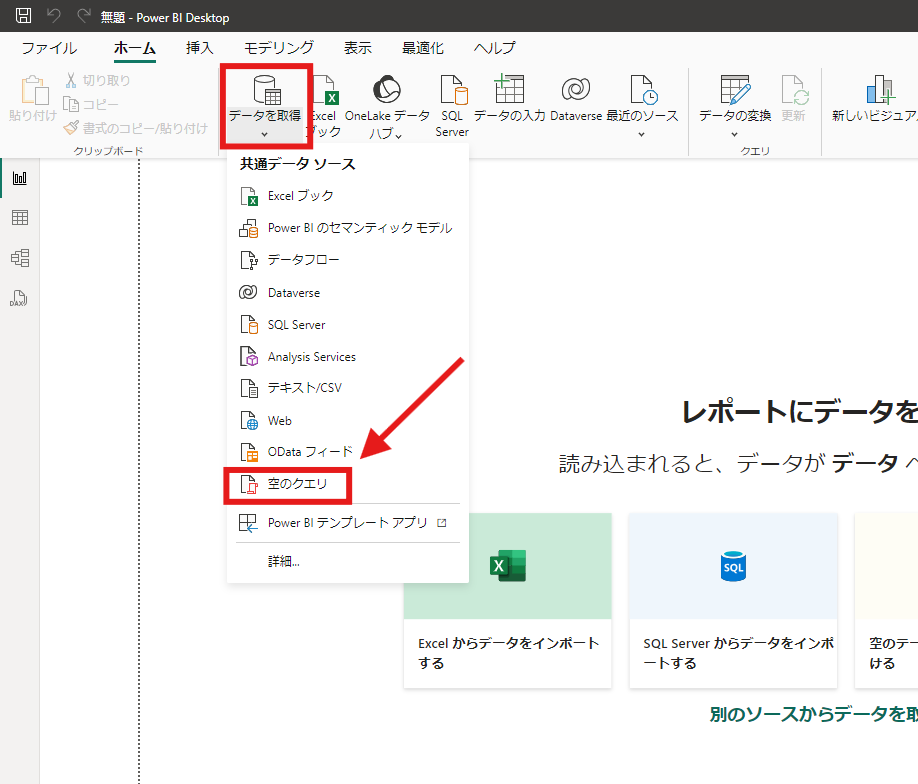This screenshot has width=918, height=784.
Task: Click 書式のコピー/貼り付け format painter
Action: tap(136, 128)
